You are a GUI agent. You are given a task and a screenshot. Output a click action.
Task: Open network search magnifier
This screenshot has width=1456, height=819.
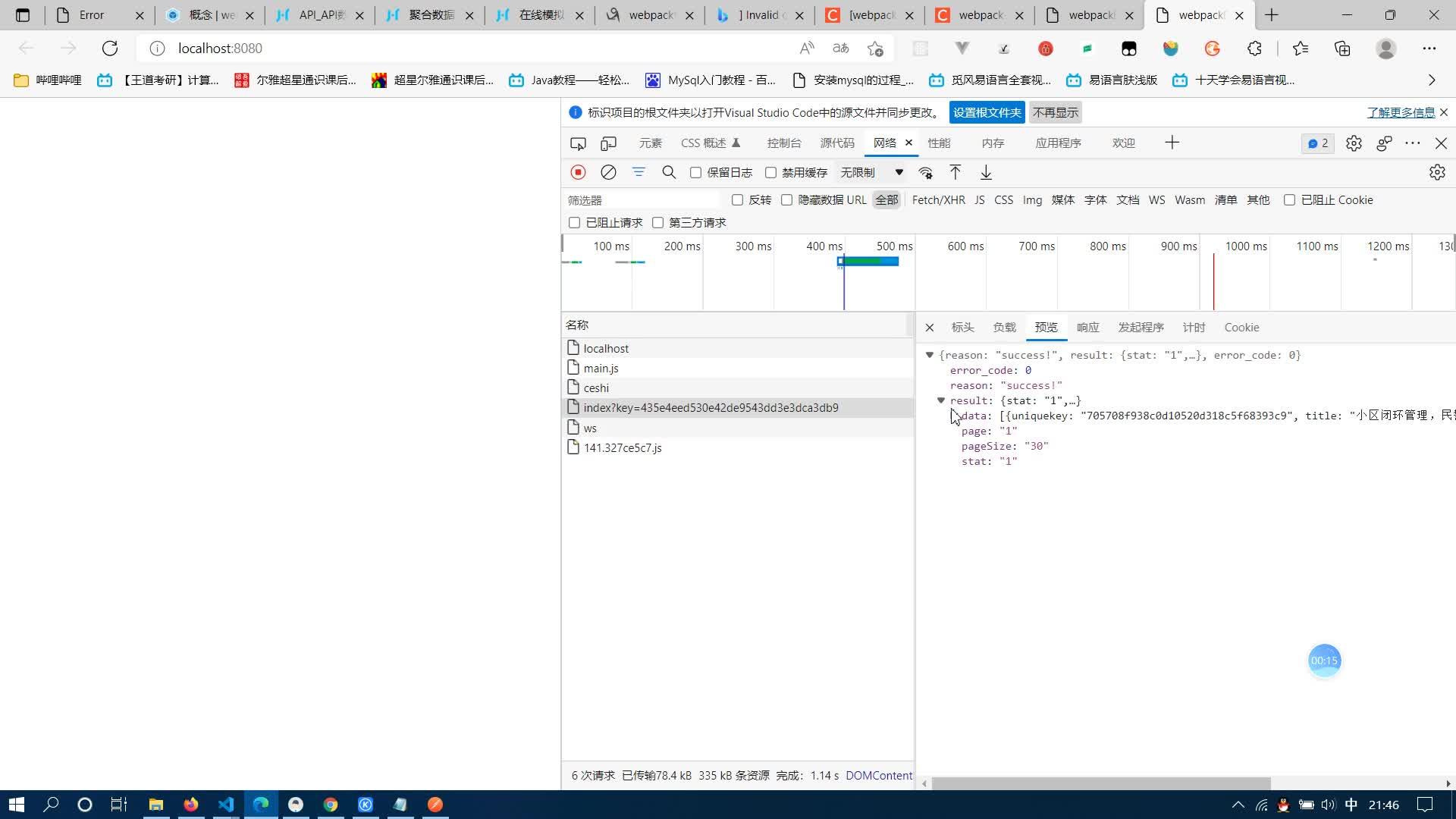pos(669,172)
